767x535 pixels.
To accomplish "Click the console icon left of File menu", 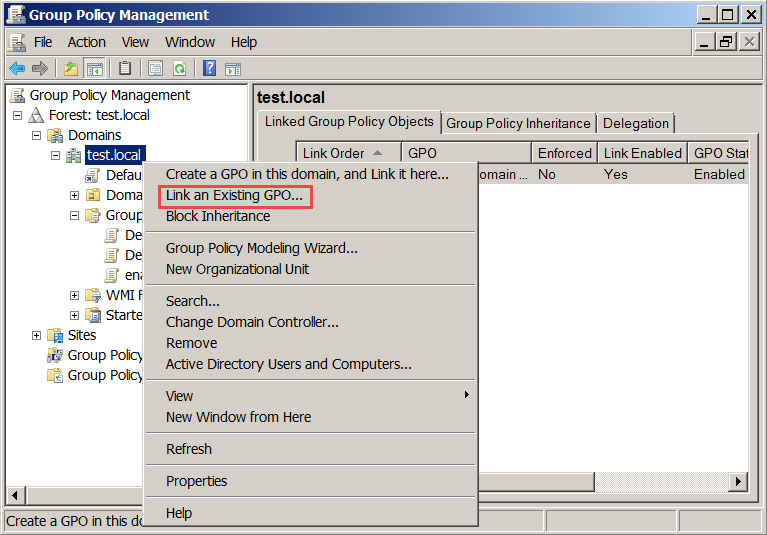I will pos(17,43).
